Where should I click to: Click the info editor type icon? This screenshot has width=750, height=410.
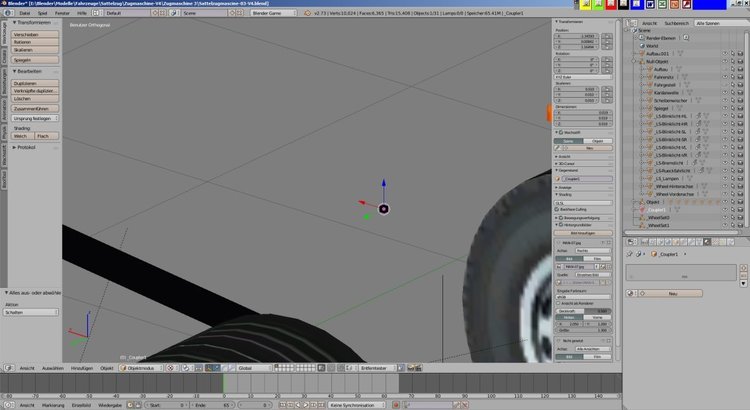[x=8, y=13]
